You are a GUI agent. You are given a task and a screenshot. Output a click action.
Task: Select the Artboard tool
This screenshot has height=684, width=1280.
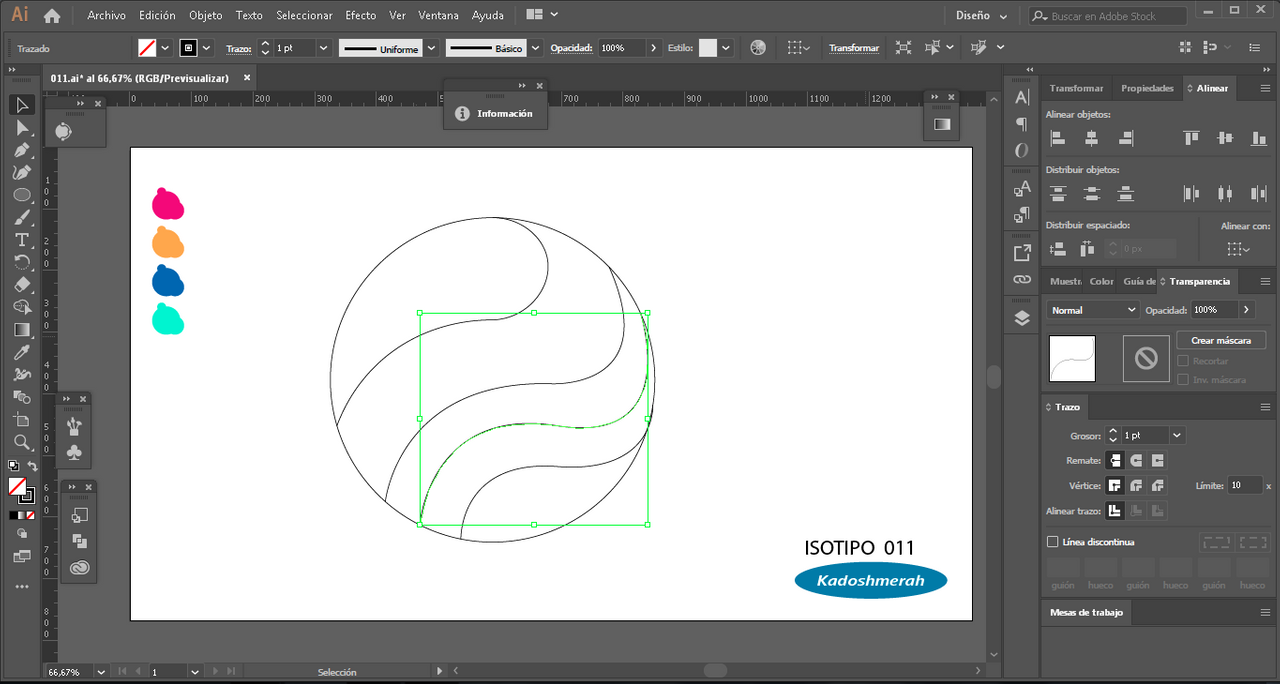[x=22, y=419]
